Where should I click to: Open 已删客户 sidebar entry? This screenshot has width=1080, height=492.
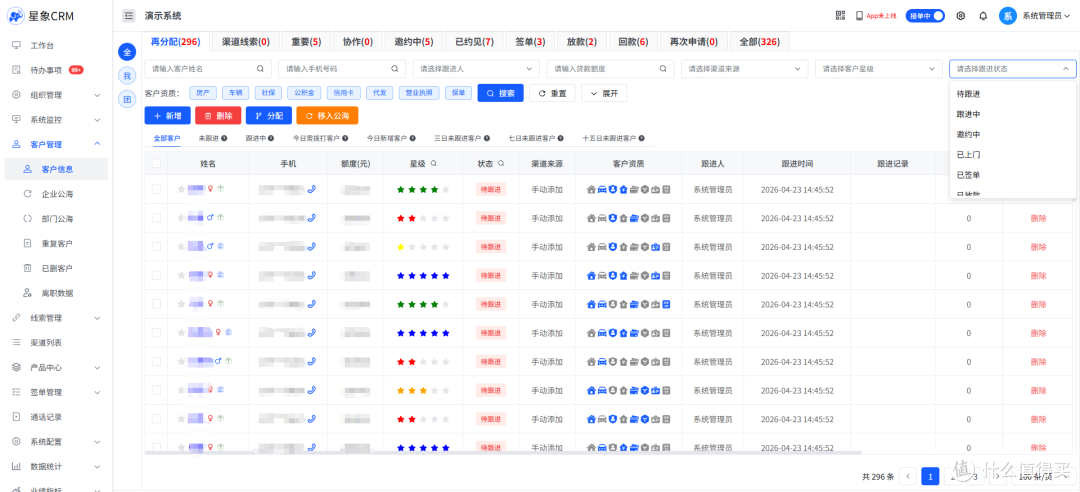tap(57, 269)
